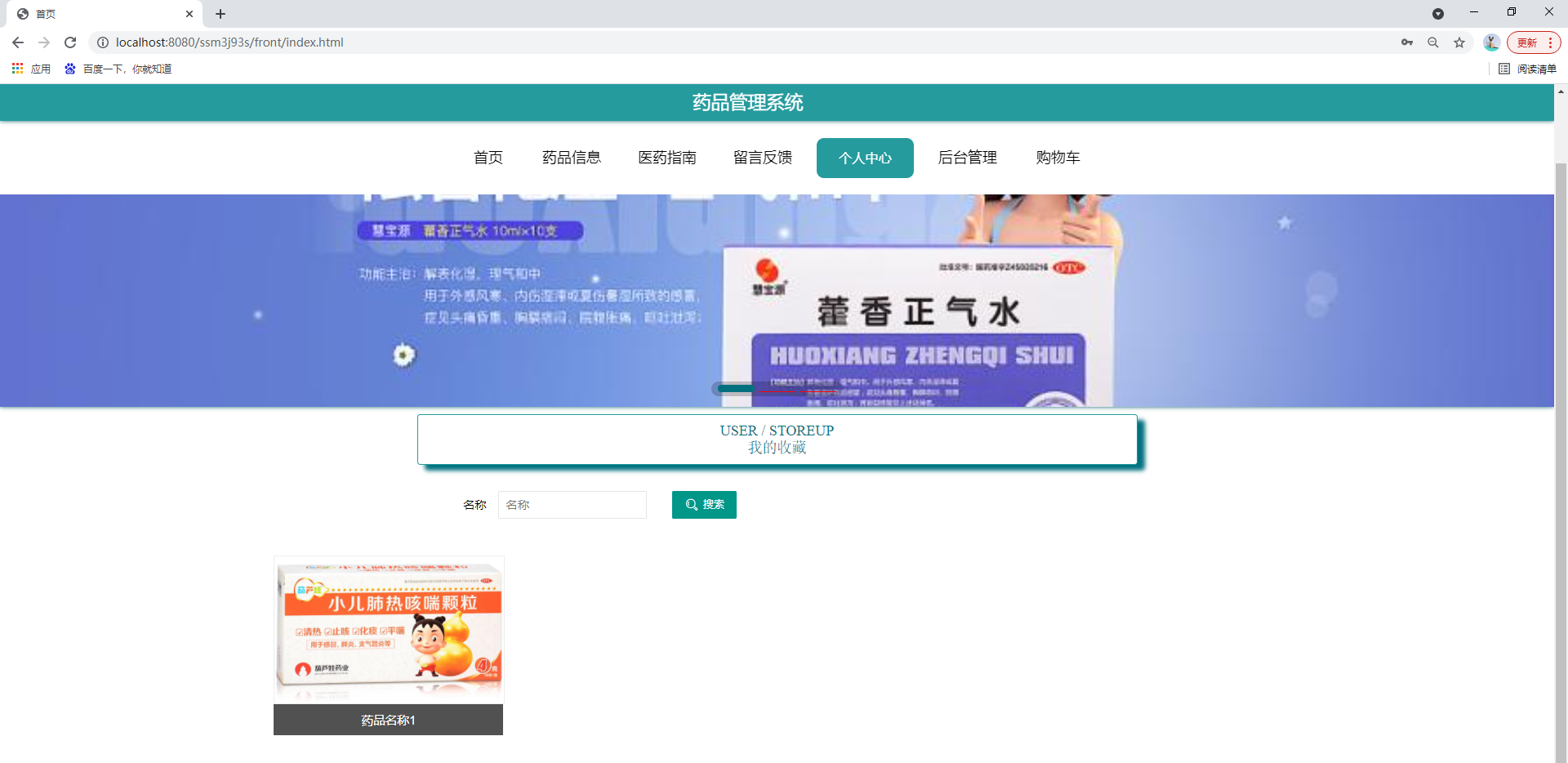Click the 名称 search input field

572,505
